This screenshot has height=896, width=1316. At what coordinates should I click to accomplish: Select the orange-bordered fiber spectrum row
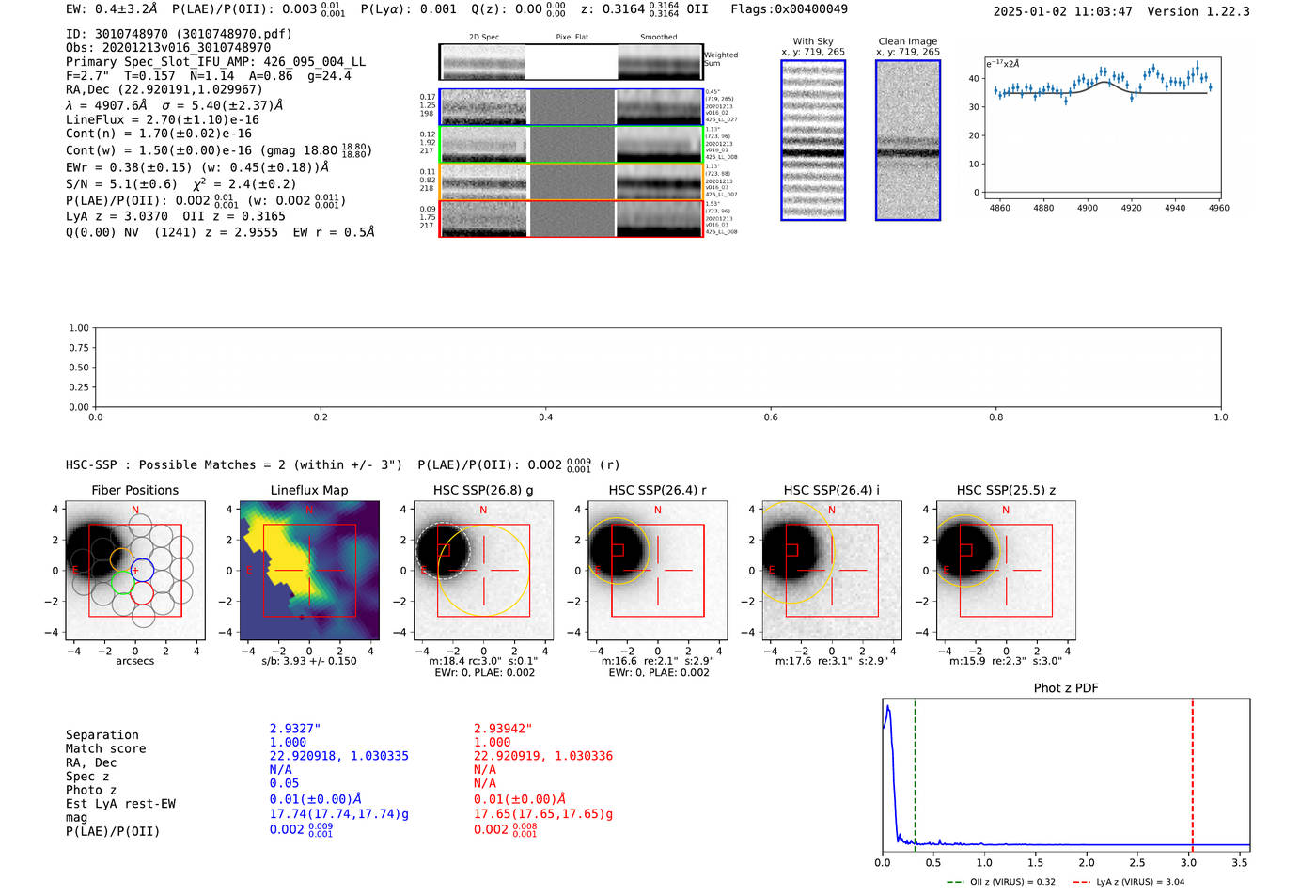click(x=571, y=181)
